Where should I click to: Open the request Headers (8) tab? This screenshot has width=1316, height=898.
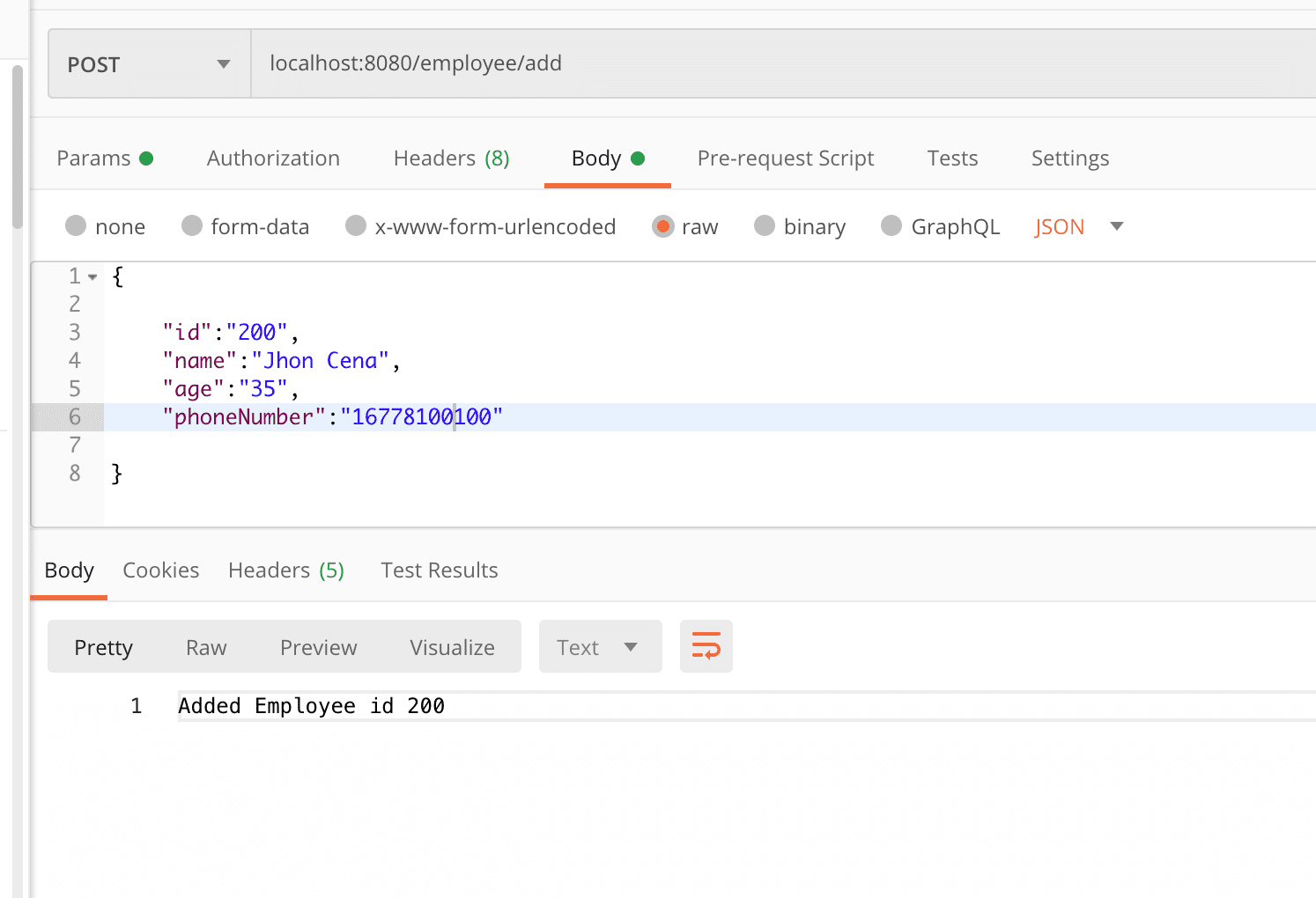click(452, 158)
